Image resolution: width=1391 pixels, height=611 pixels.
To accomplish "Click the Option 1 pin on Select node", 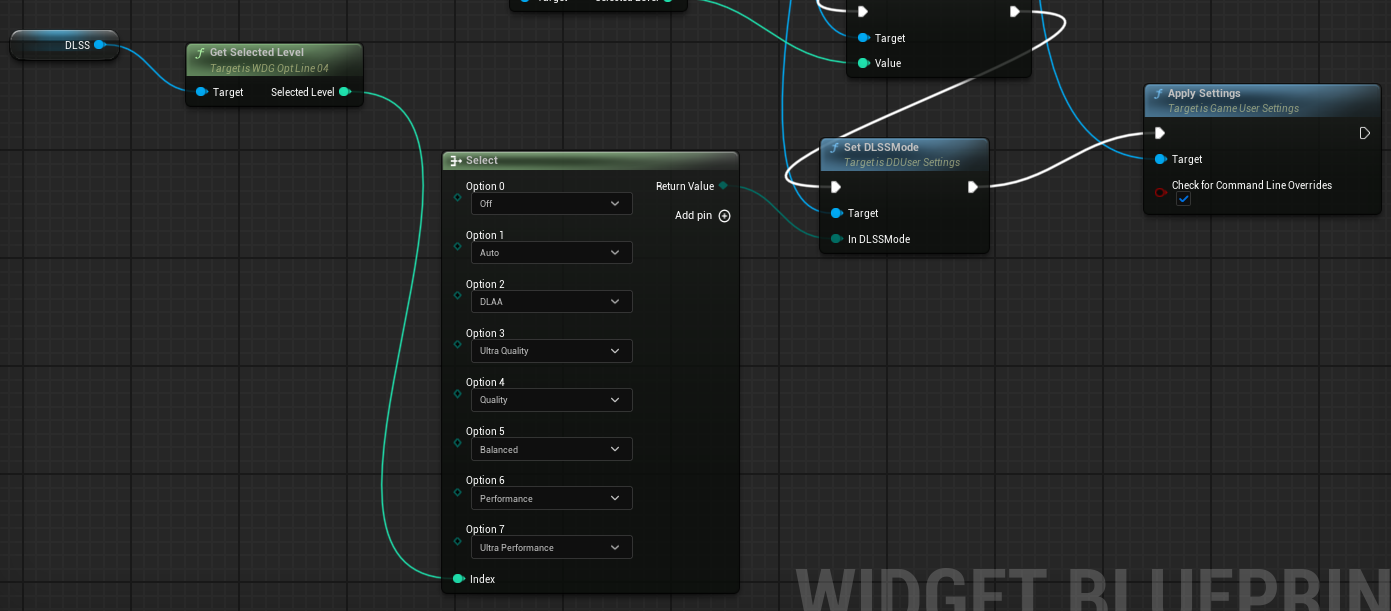I will pos(457,246).
